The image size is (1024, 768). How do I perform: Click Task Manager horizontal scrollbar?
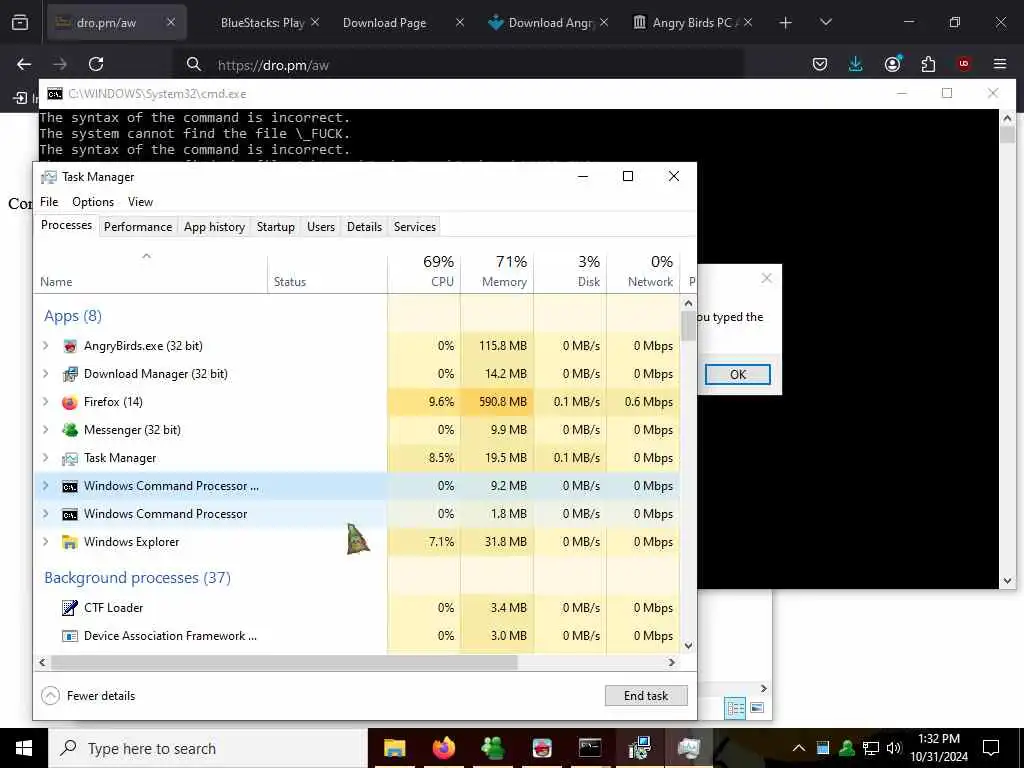coord(284,663)
